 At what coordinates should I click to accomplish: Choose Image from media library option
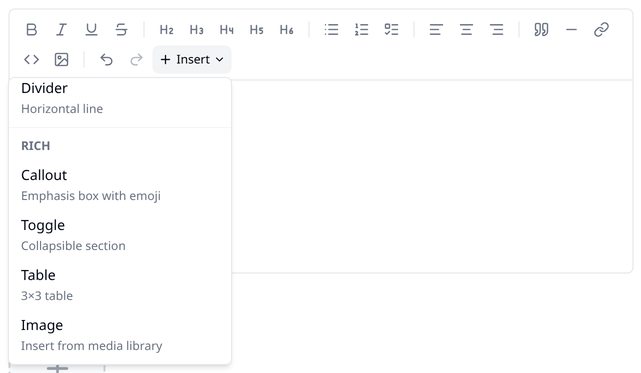tap(120, 335)
